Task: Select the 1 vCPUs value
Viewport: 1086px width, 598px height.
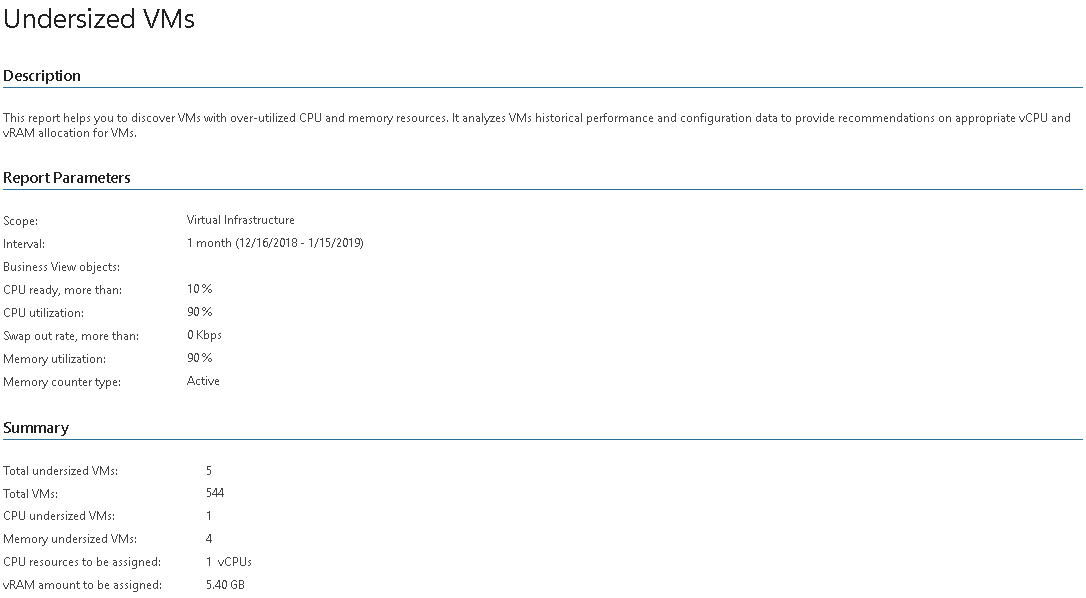Action: 229,561
